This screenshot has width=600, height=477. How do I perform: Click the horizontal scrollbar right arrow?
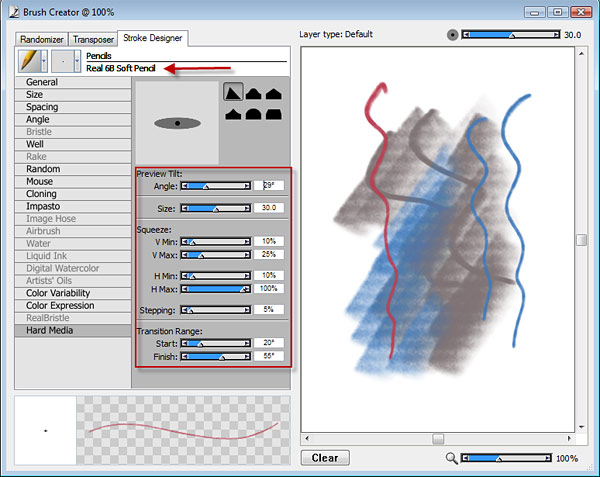569,438
